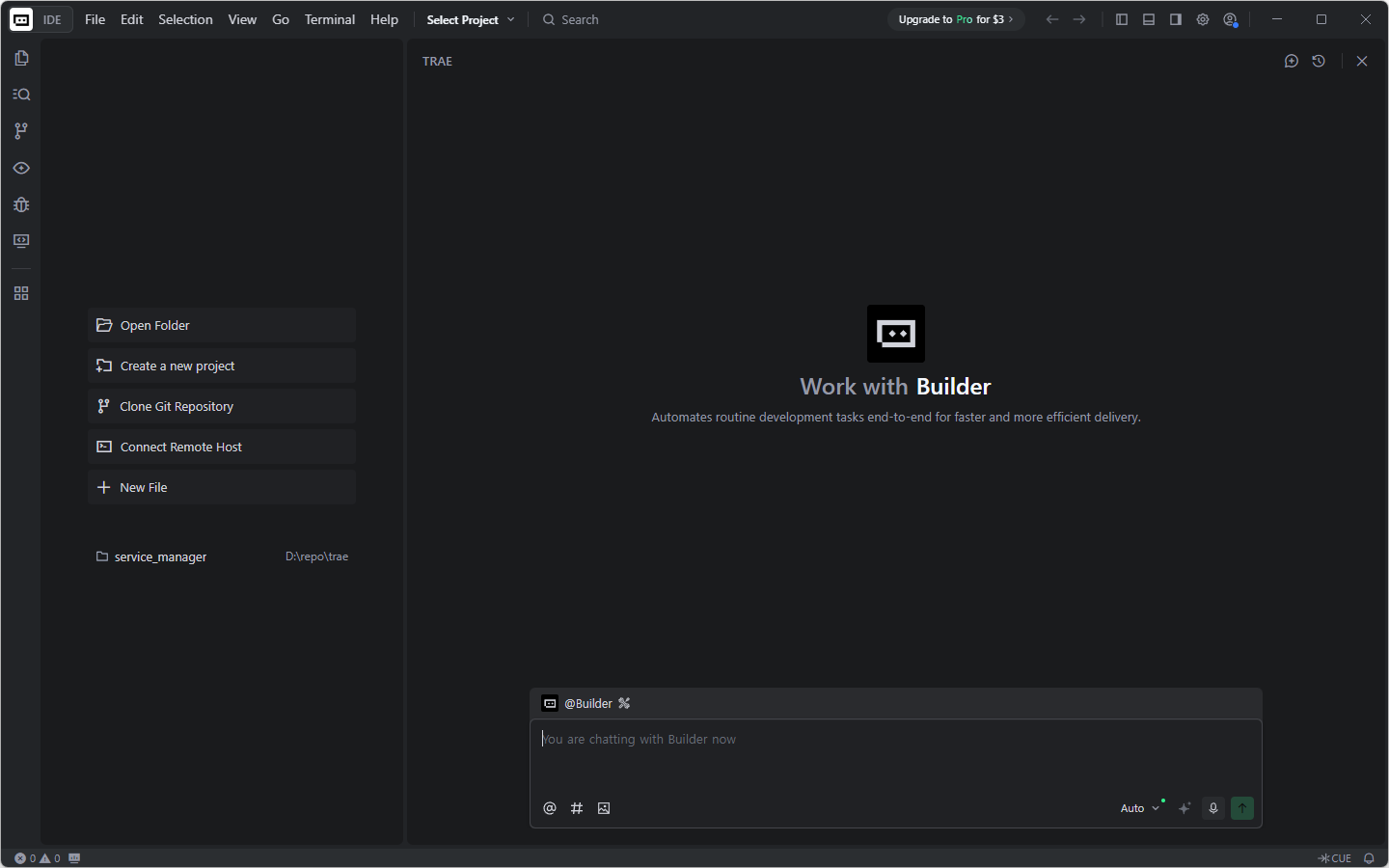Image resolution: width=1389 pixels, height=868 pixels.
Task: Open the Edit menu
Action: [x=131, y=19]
